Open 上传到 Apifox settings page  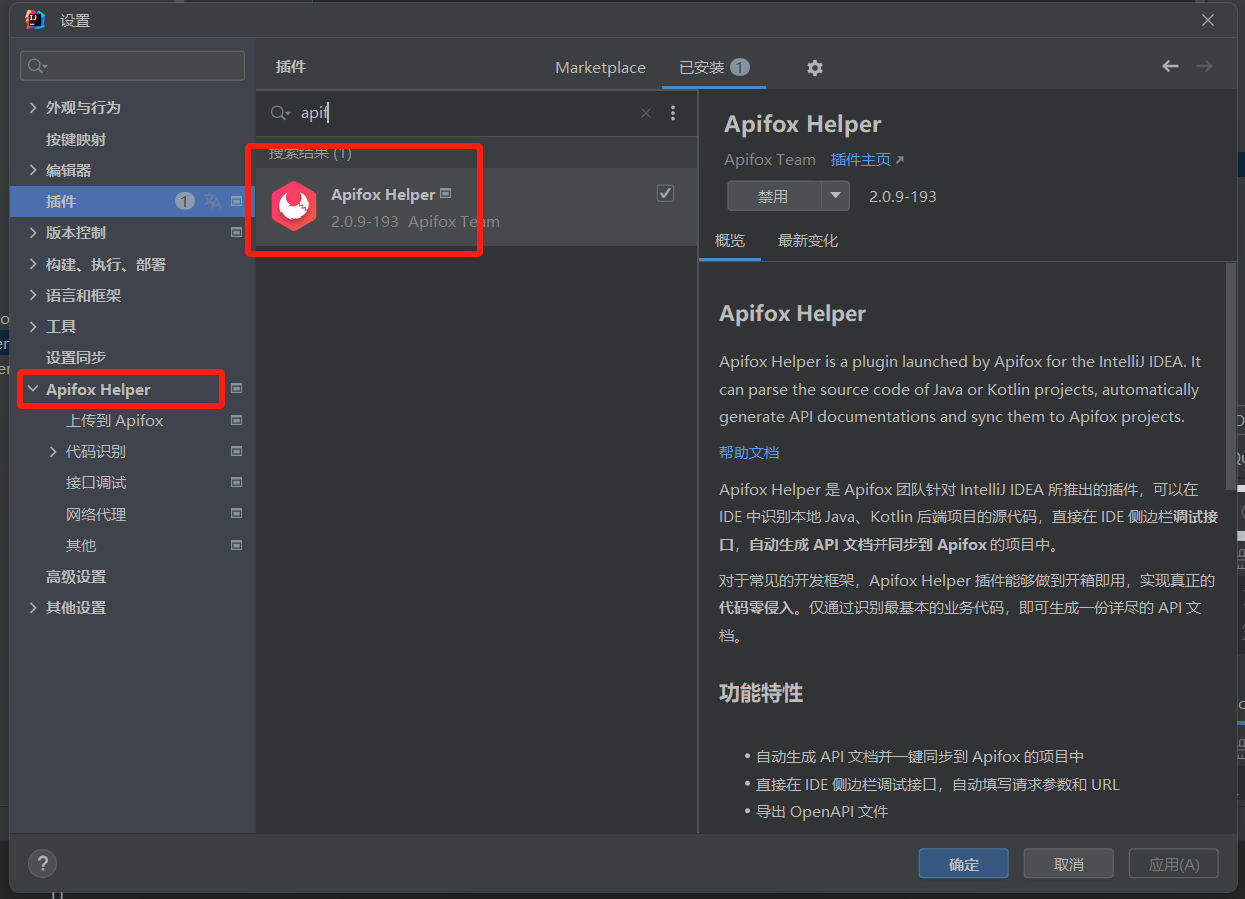click(115, 420)
